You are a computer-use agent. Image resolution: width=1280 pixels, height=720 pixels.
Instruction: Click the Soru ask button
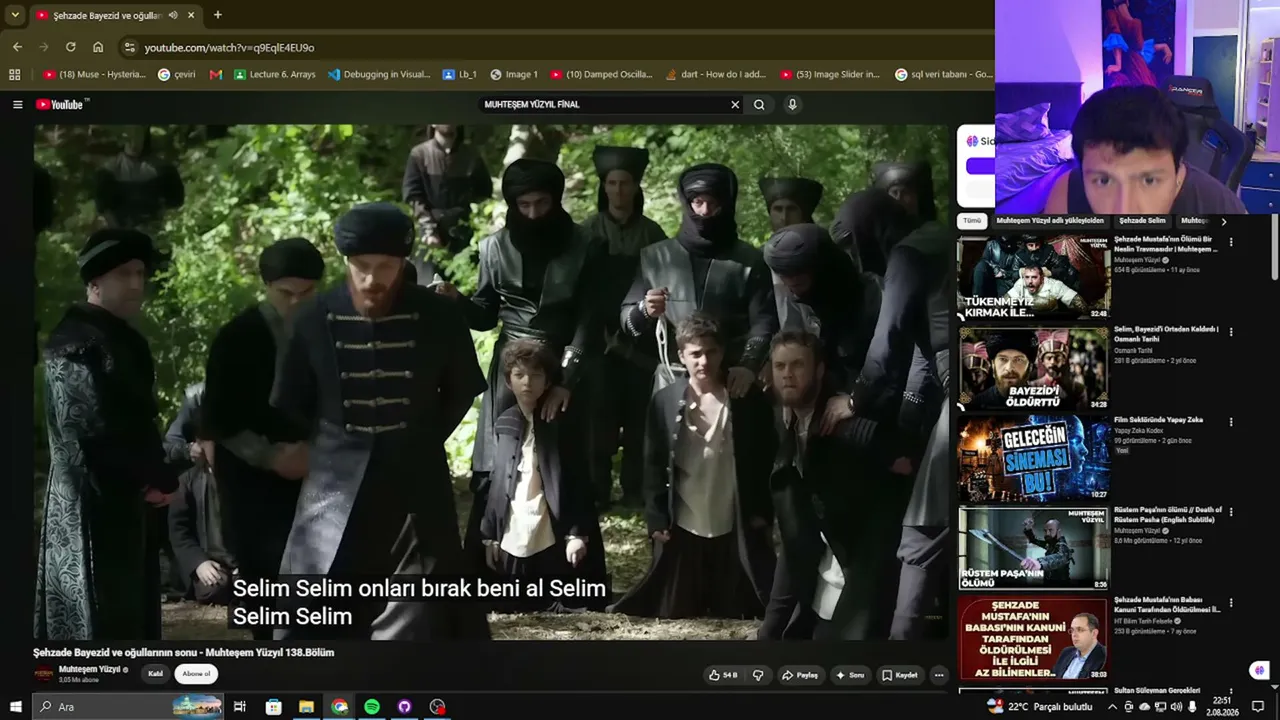(x=850, y=675)
